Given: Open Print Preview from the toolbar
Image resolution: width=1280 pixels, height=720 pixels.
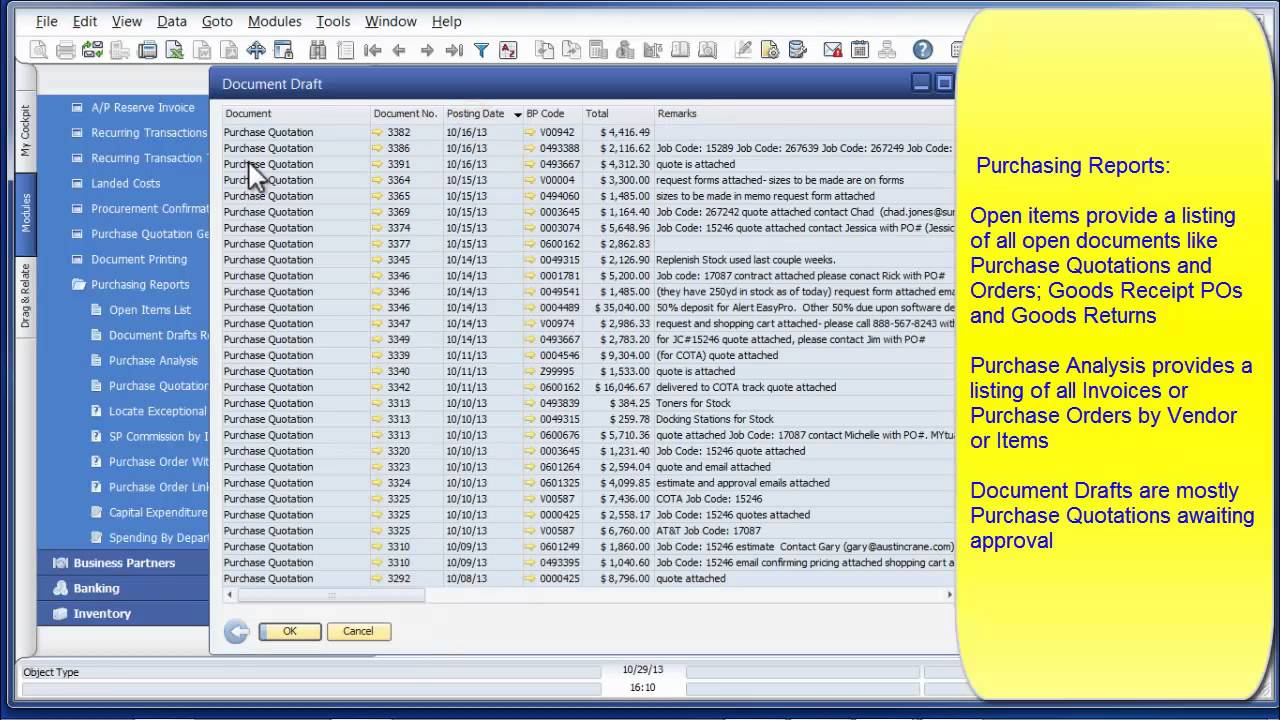Looking at the screenshot, I should [38, 50].
